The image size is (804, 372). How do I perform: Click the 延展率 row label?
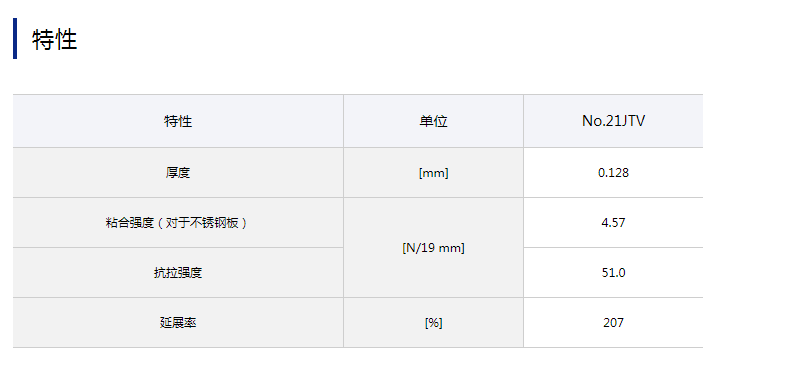178,323
